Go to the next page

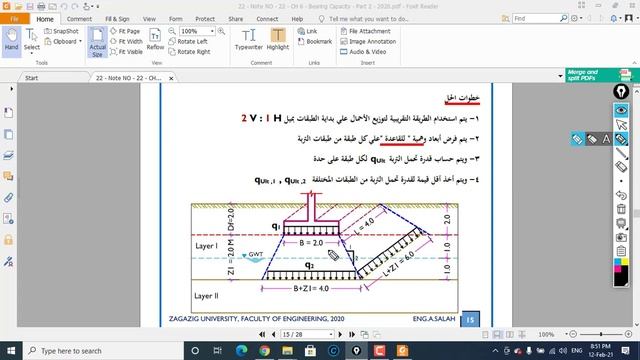click(x=340, y=334)
